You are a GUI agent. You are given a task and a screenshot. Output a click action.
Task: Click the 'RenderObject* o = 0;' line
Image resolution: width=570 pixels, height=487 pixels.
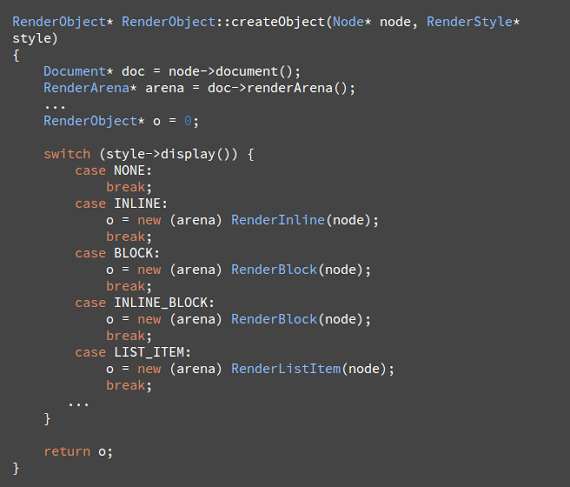coord(121,121)
